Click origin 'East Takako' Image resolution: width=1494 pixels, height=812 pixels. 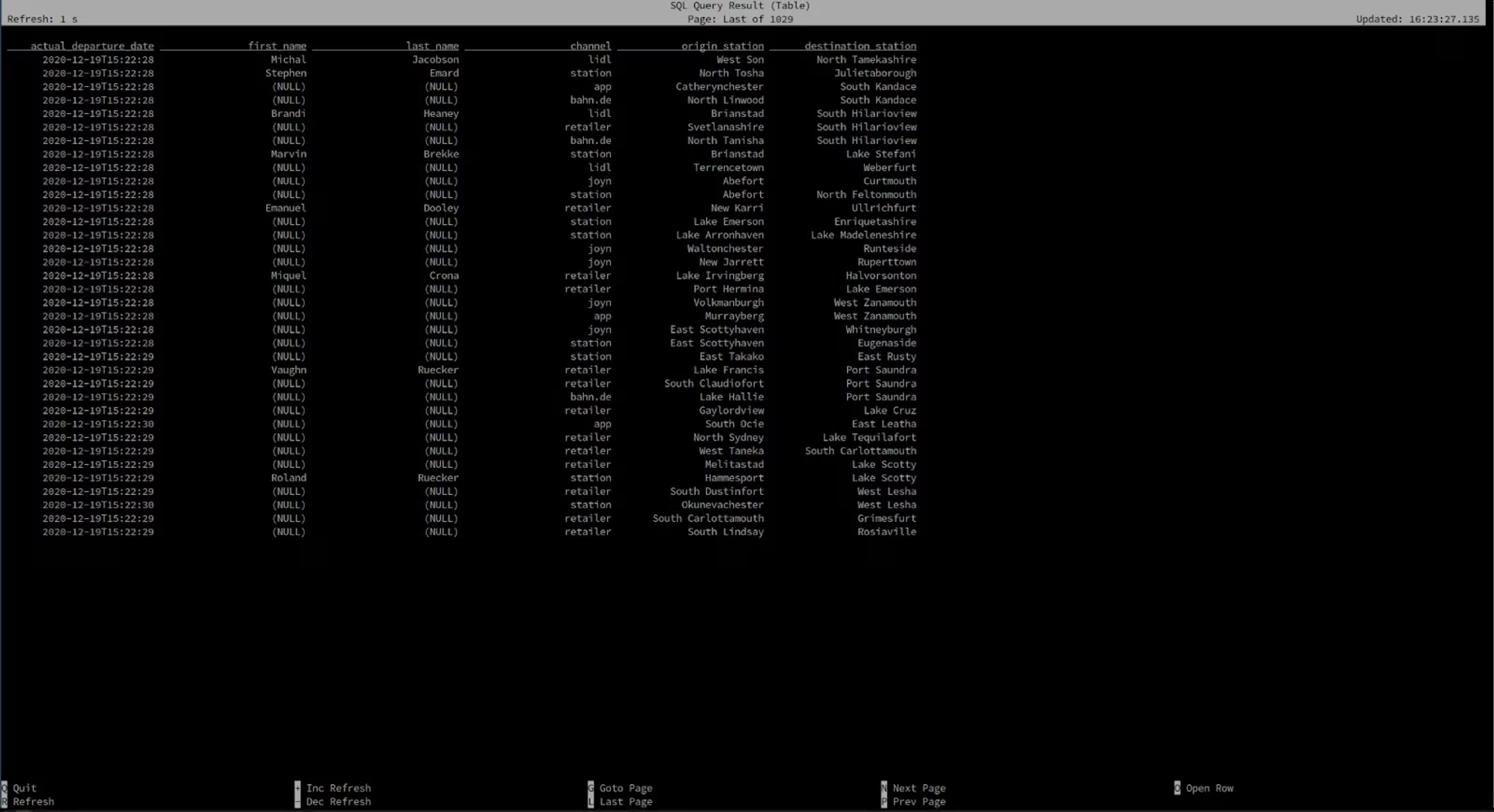731,357
